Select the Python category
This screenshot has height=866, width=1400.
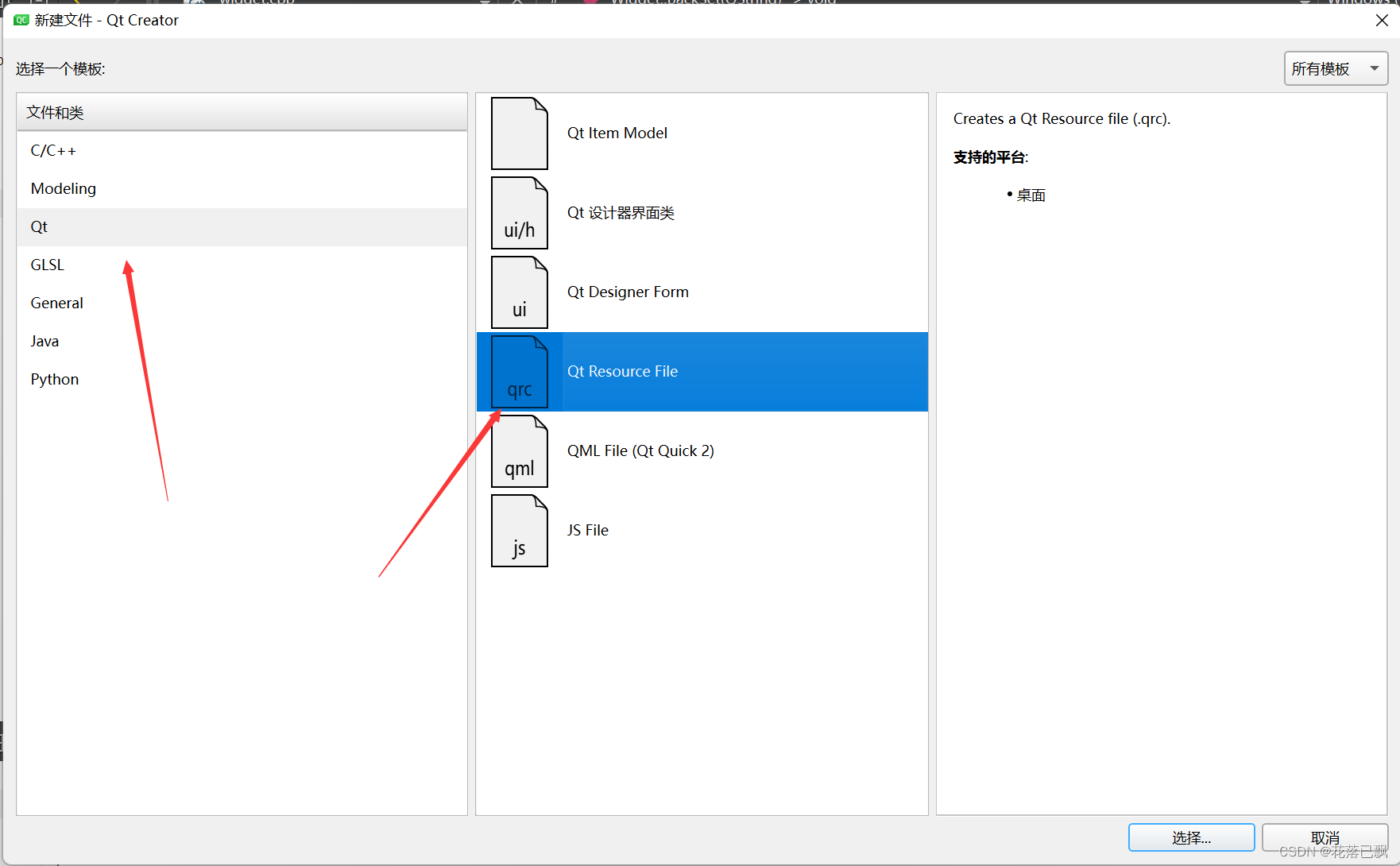pos(242,380)
